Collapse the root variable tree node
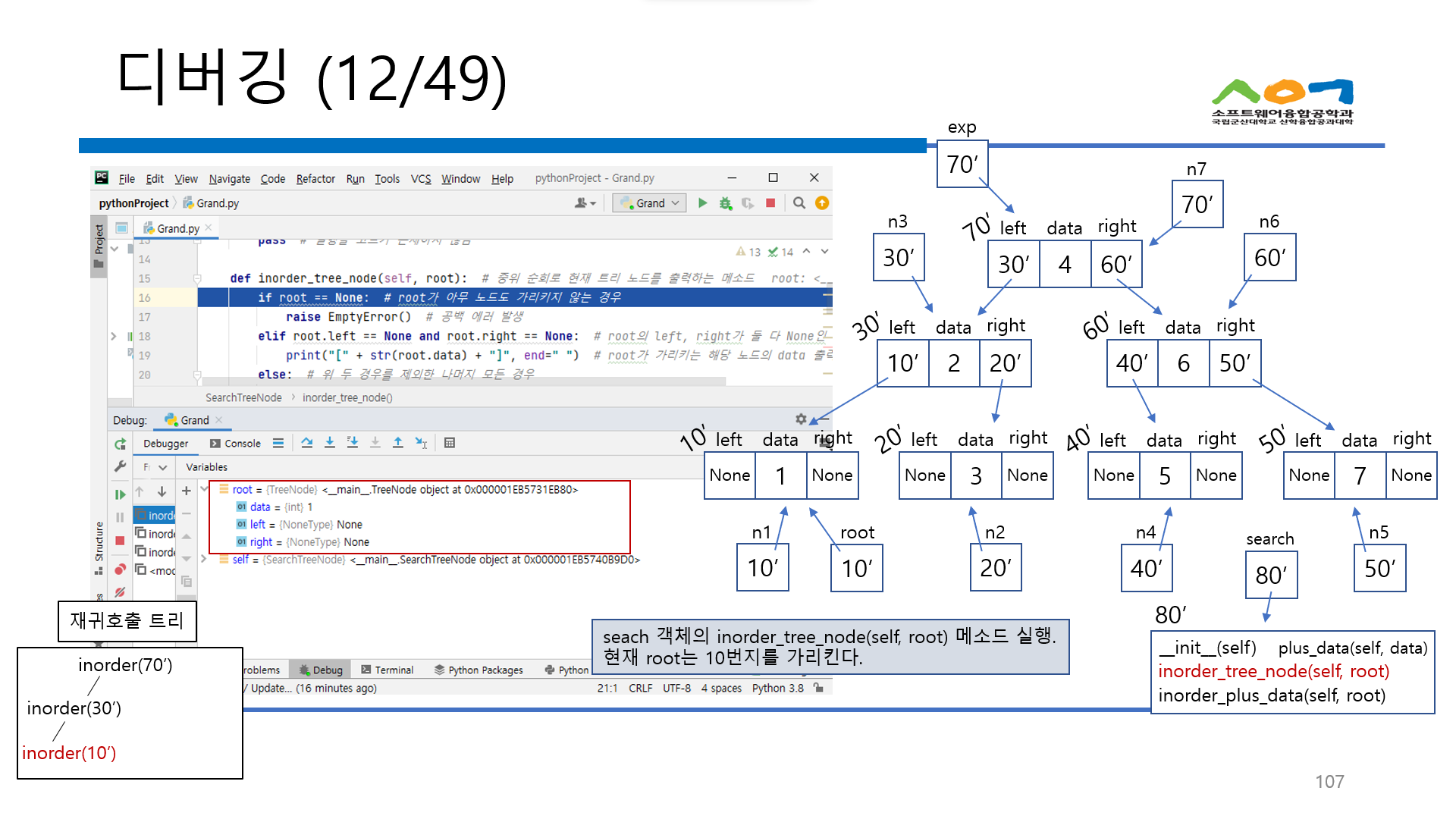This screenshot has height=819, width=1456. (204, 489)
